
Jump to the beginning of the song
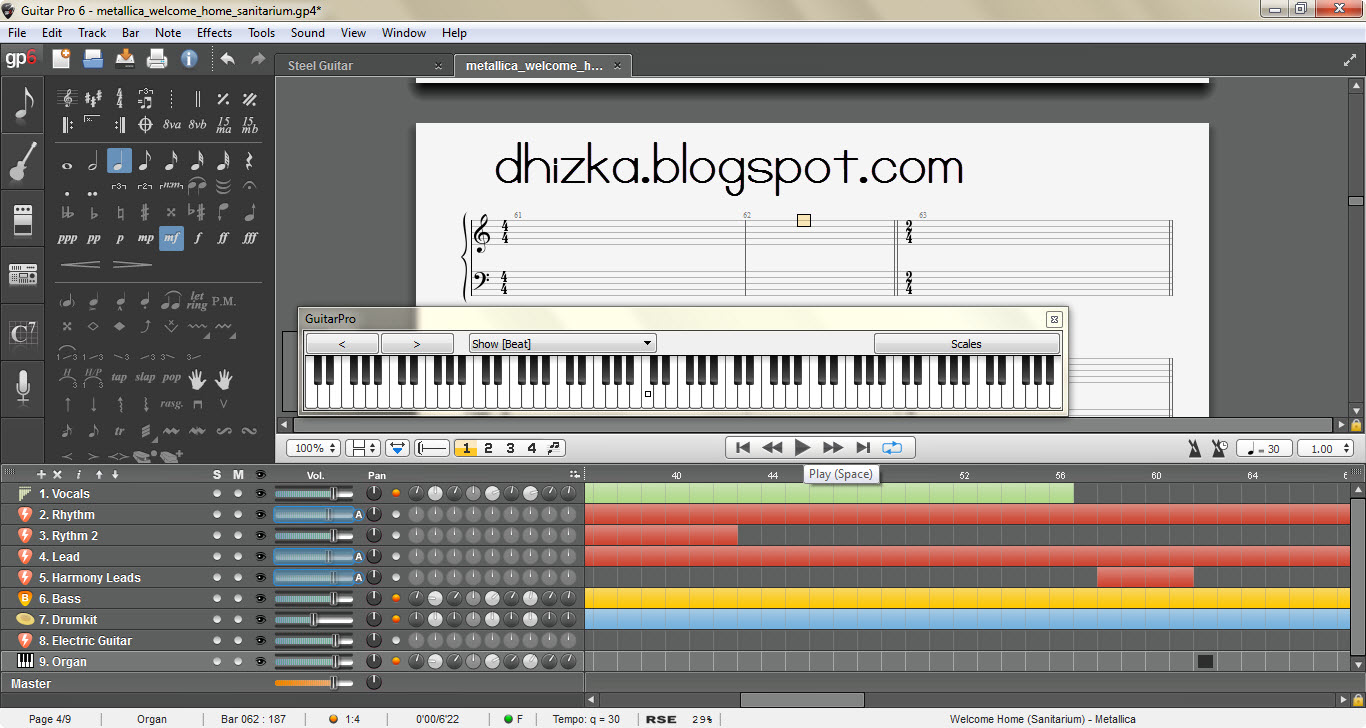pyautogui.click(x=743, y=448)
